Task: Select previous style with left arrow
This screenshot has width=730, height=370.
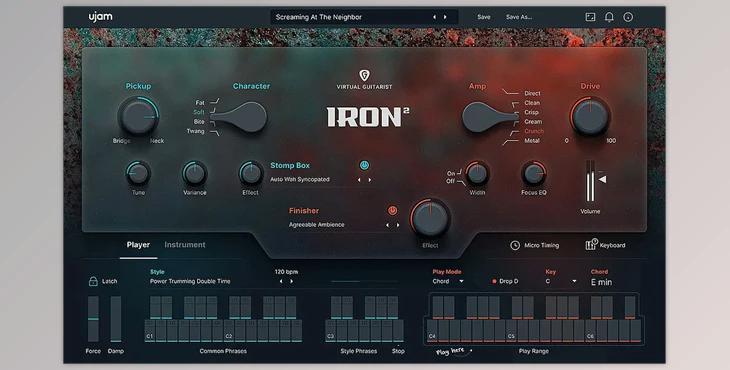Action: point(281,282)
